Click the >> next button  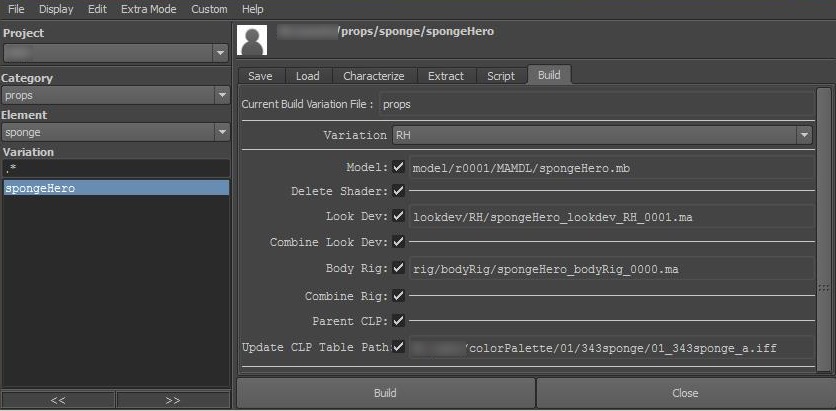(x=173, y=400)
